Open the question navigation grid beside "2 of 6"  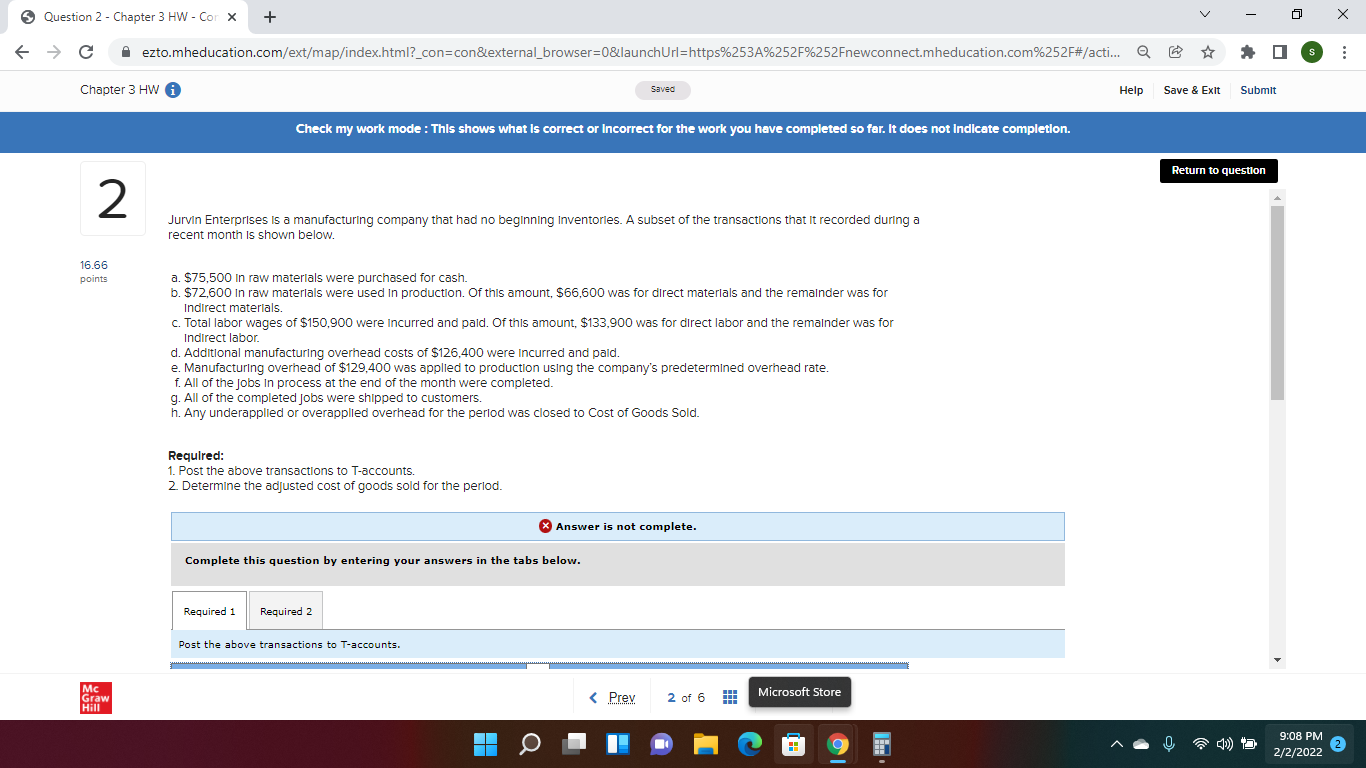point(729,696)
